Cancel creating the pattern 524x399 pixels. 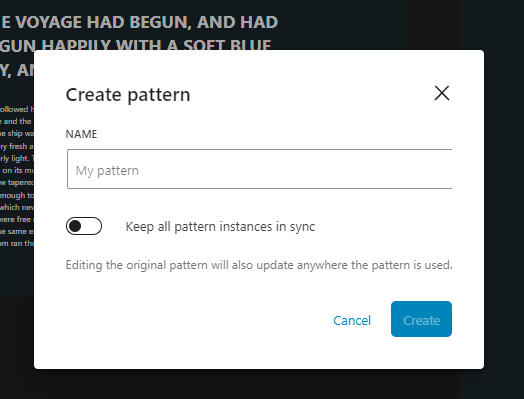(x=352, y=320)
